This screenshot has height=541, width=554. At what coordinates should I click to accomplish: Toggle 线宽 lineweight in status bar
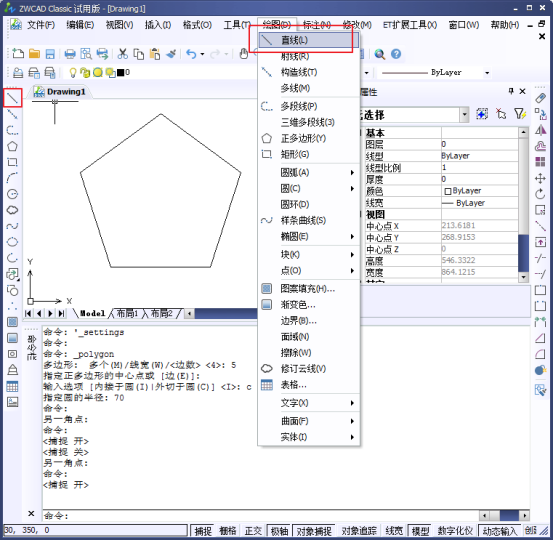pyautogui.click(x=394, y=531)
